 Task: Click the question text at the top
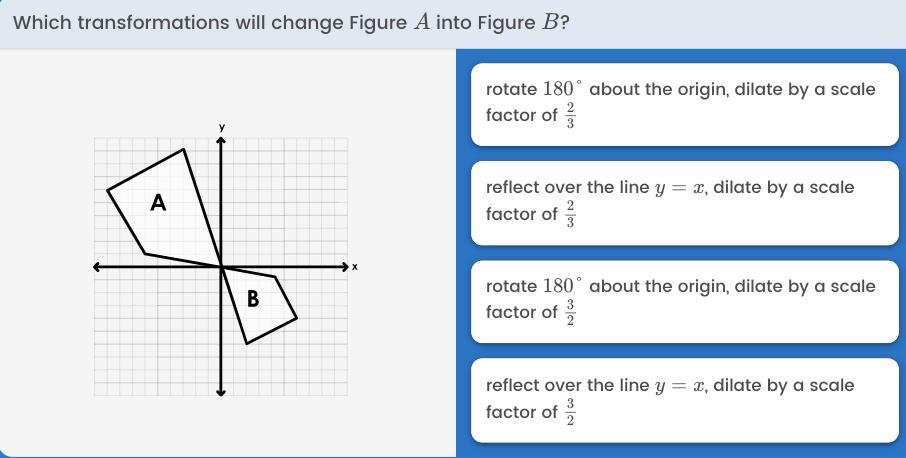[x=291, y=22]
